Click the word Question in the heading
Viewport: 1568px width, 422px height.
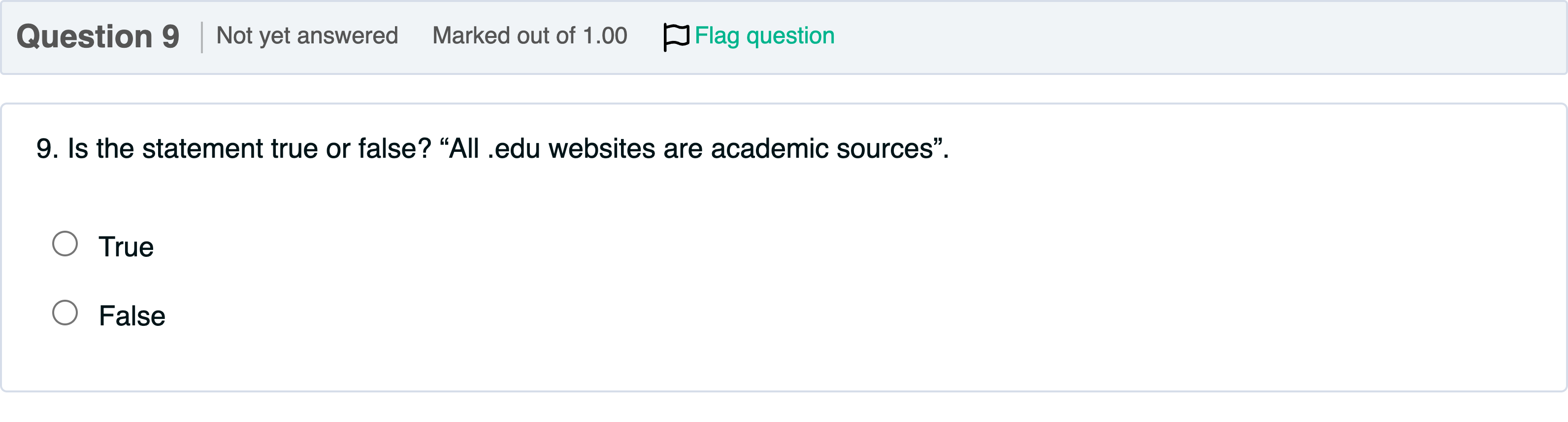[85, 36]
